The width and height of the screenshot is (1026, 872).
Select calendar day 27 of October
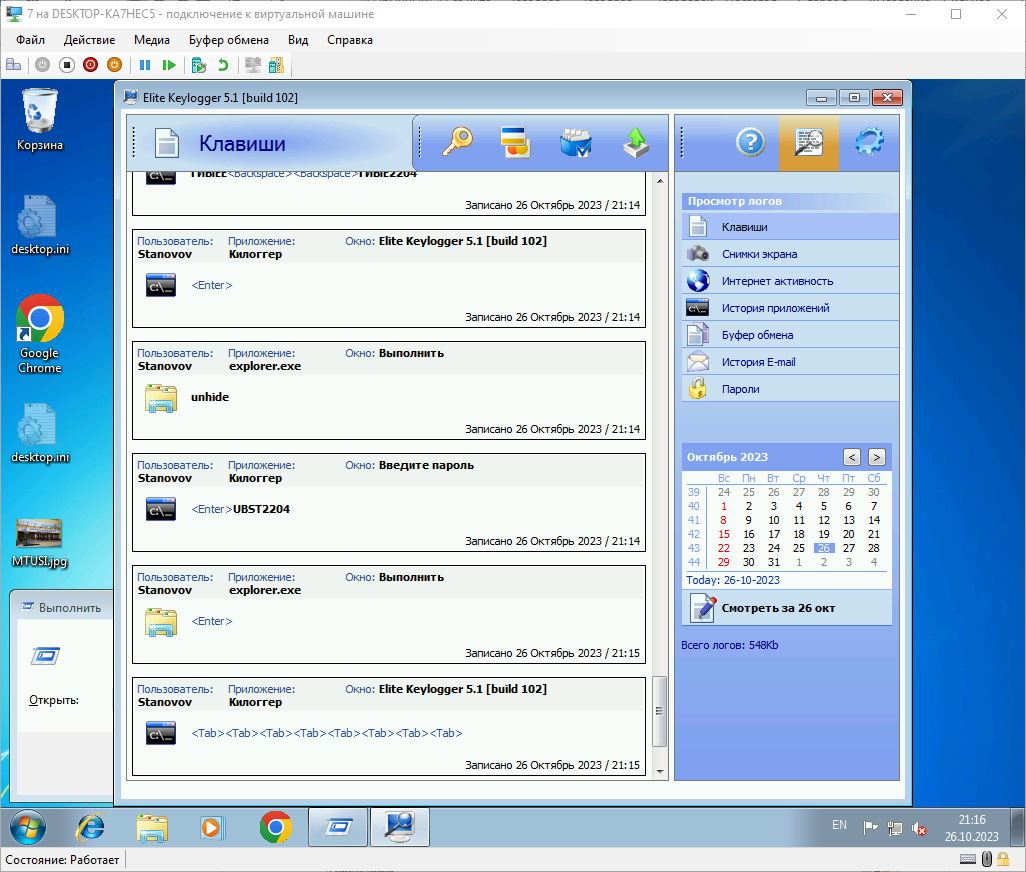(x=849, y=548)
